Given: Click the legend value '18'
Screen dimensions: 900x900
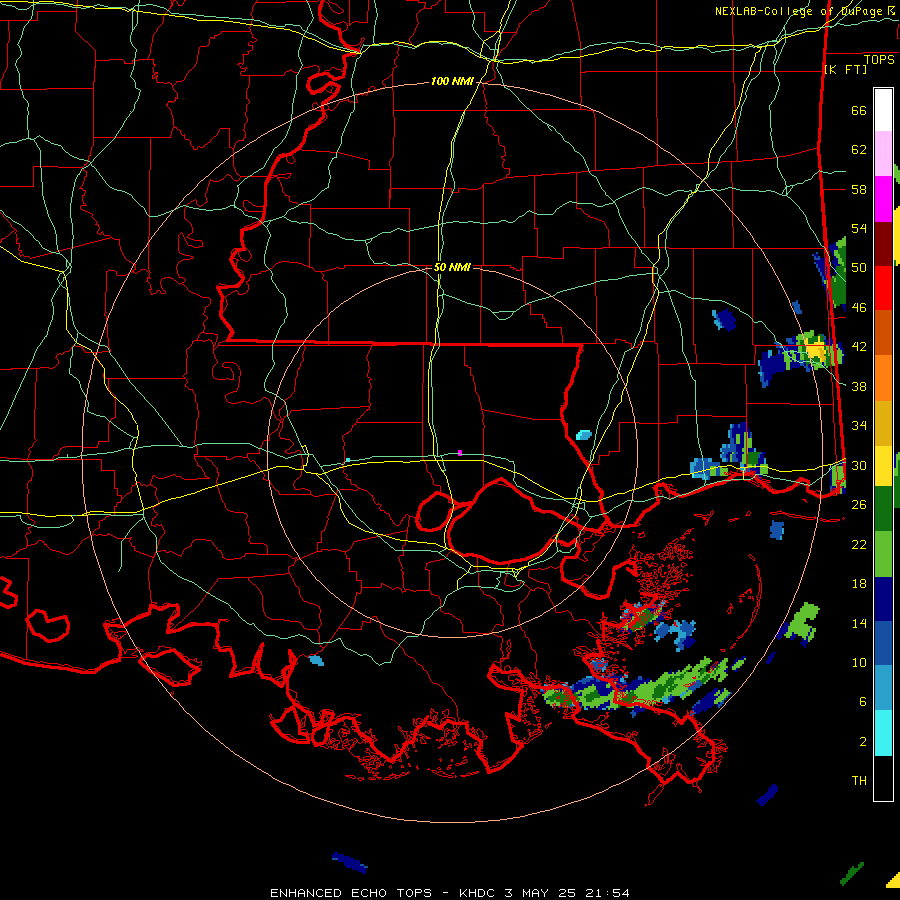Looking at the screenshot, I should pos(859,584).
